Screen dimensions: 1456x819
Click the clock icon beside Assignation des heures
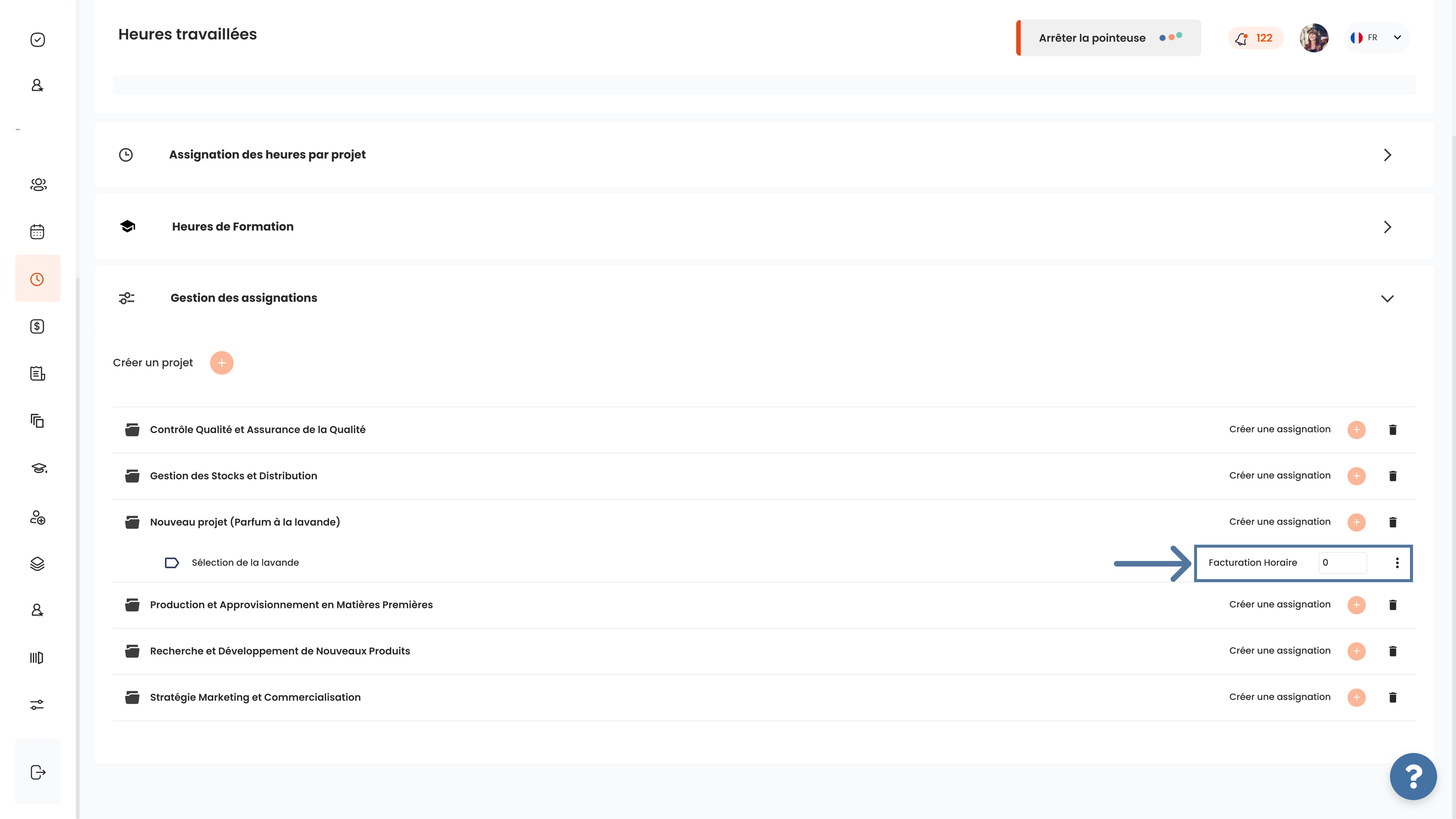coord(126,155)
